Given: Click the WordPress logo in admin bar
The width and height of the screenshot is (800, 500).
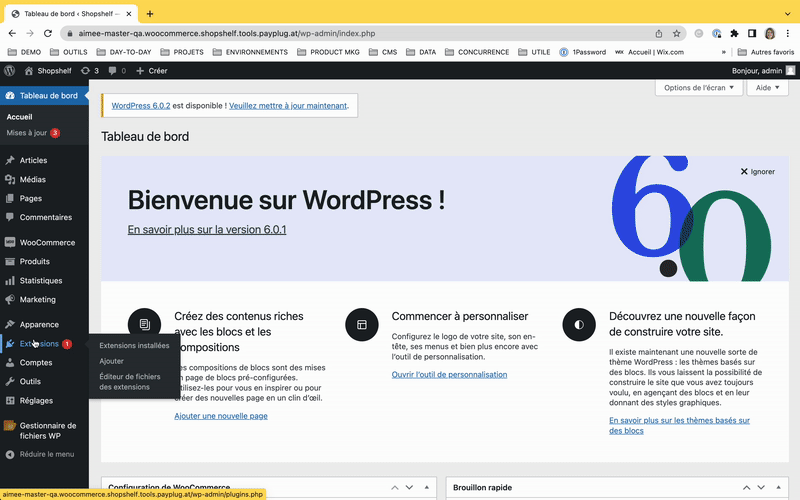Looking at the screenshot, I should click(x=9, y=71).
